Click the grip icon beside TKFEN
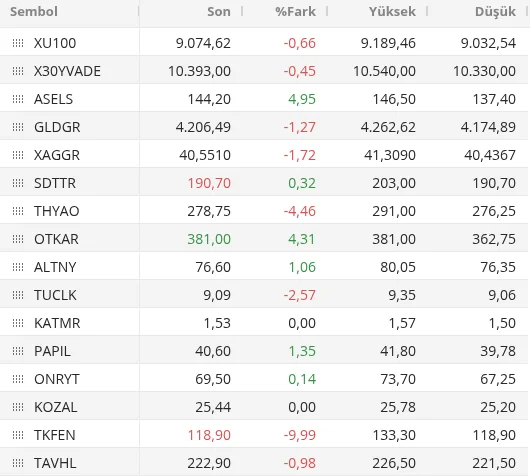Screen dimensions: 530x476 [18, 435]
